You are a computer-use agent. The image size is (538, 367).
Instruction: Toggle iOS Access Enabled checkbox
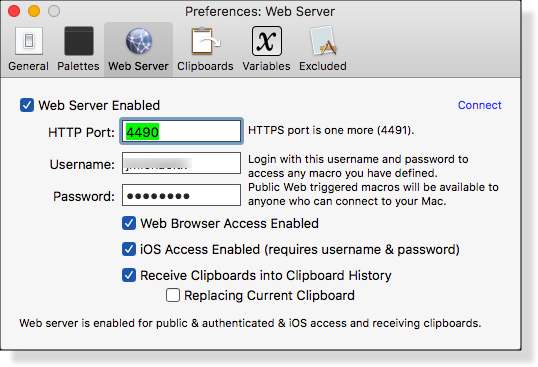[129, 249]
